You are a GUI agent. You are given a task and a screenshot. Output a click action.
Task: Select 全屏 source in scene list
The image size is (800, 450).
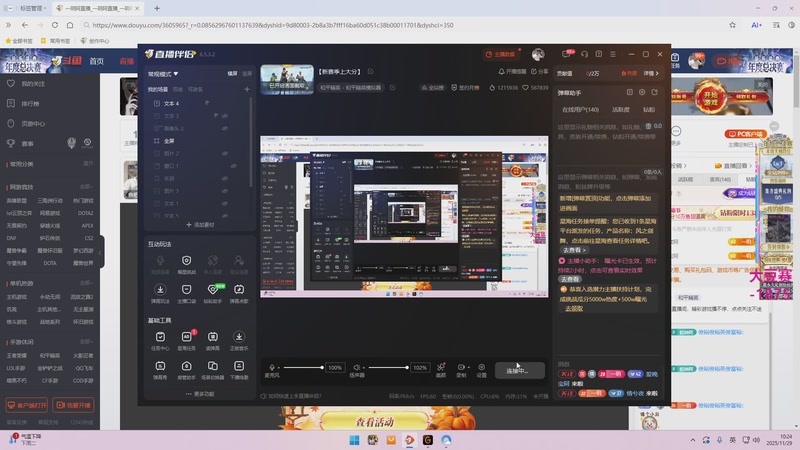169,141
